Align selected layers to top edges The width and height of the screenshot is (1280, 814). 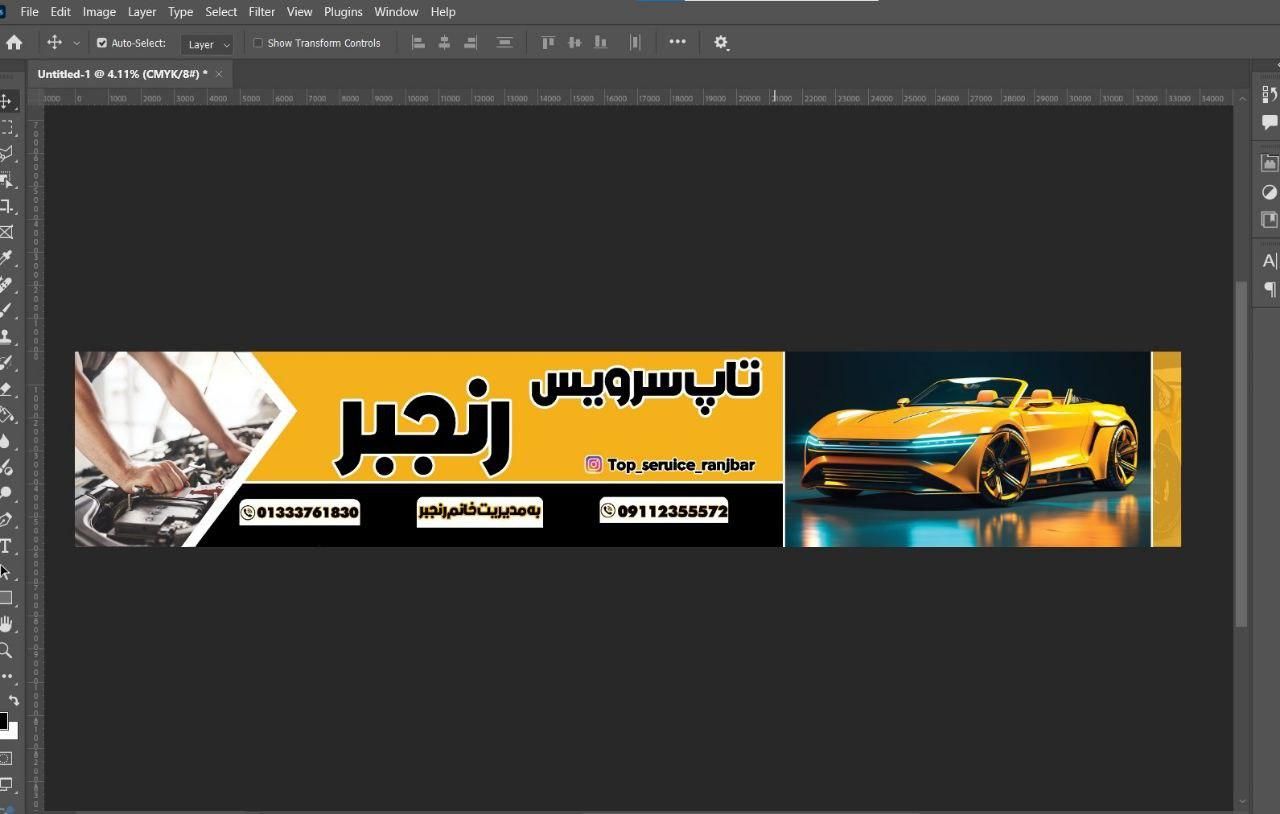point(548,42)
